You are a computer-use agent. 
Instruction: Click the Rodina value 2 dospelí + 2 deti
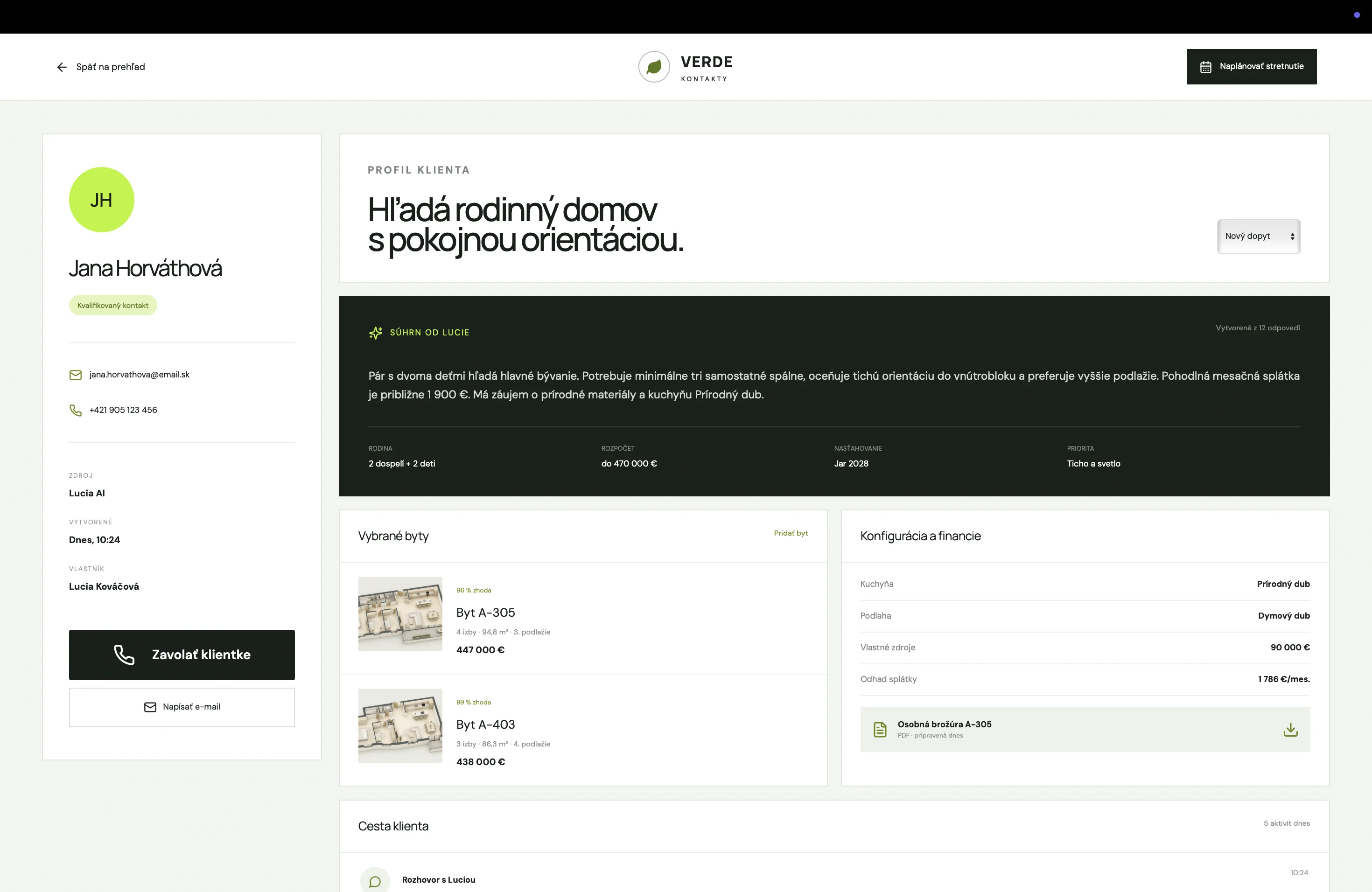click(x=402, y=464)
